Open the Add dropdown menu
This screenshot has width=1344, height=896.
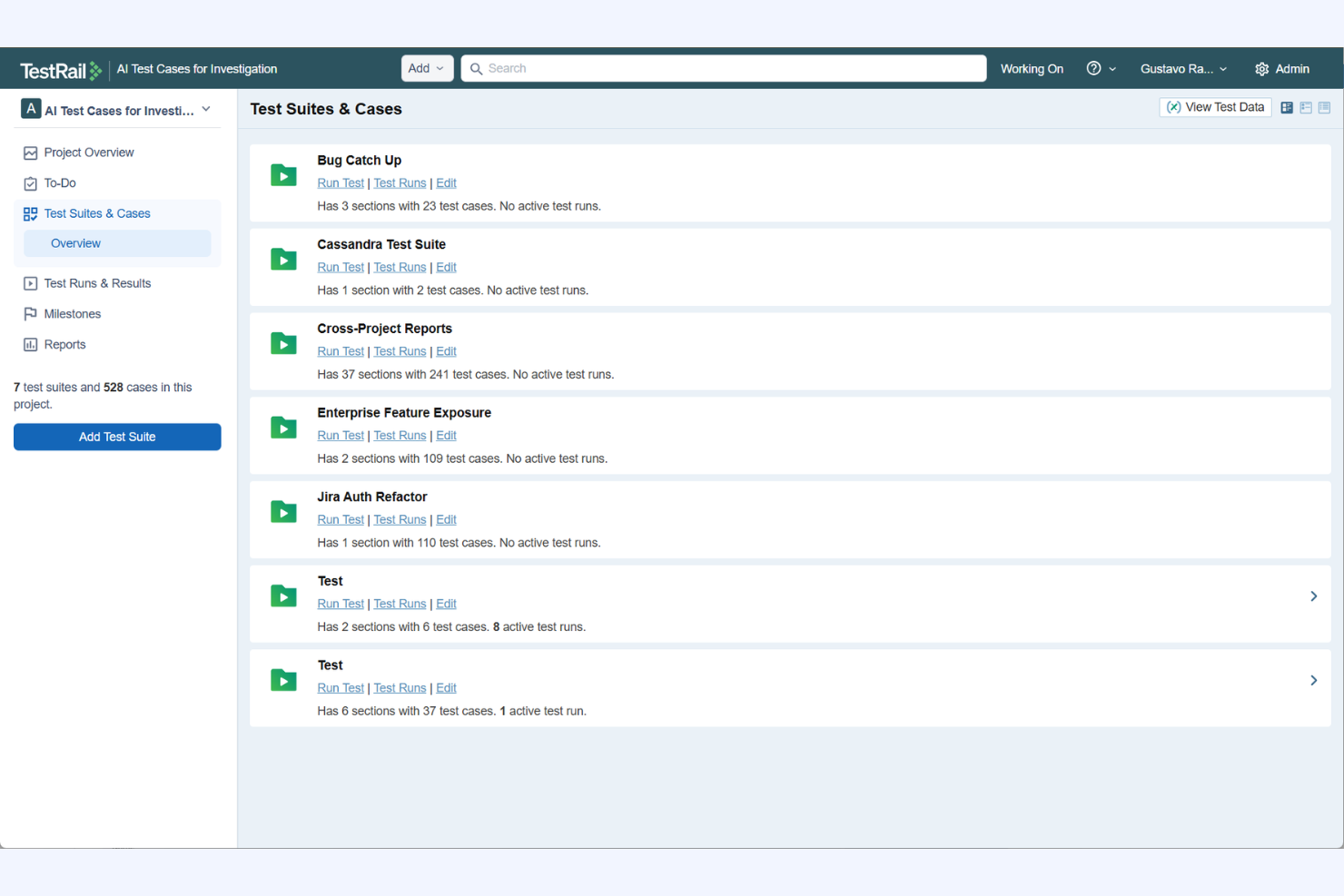pyautogui.click(x=427, y=68)
